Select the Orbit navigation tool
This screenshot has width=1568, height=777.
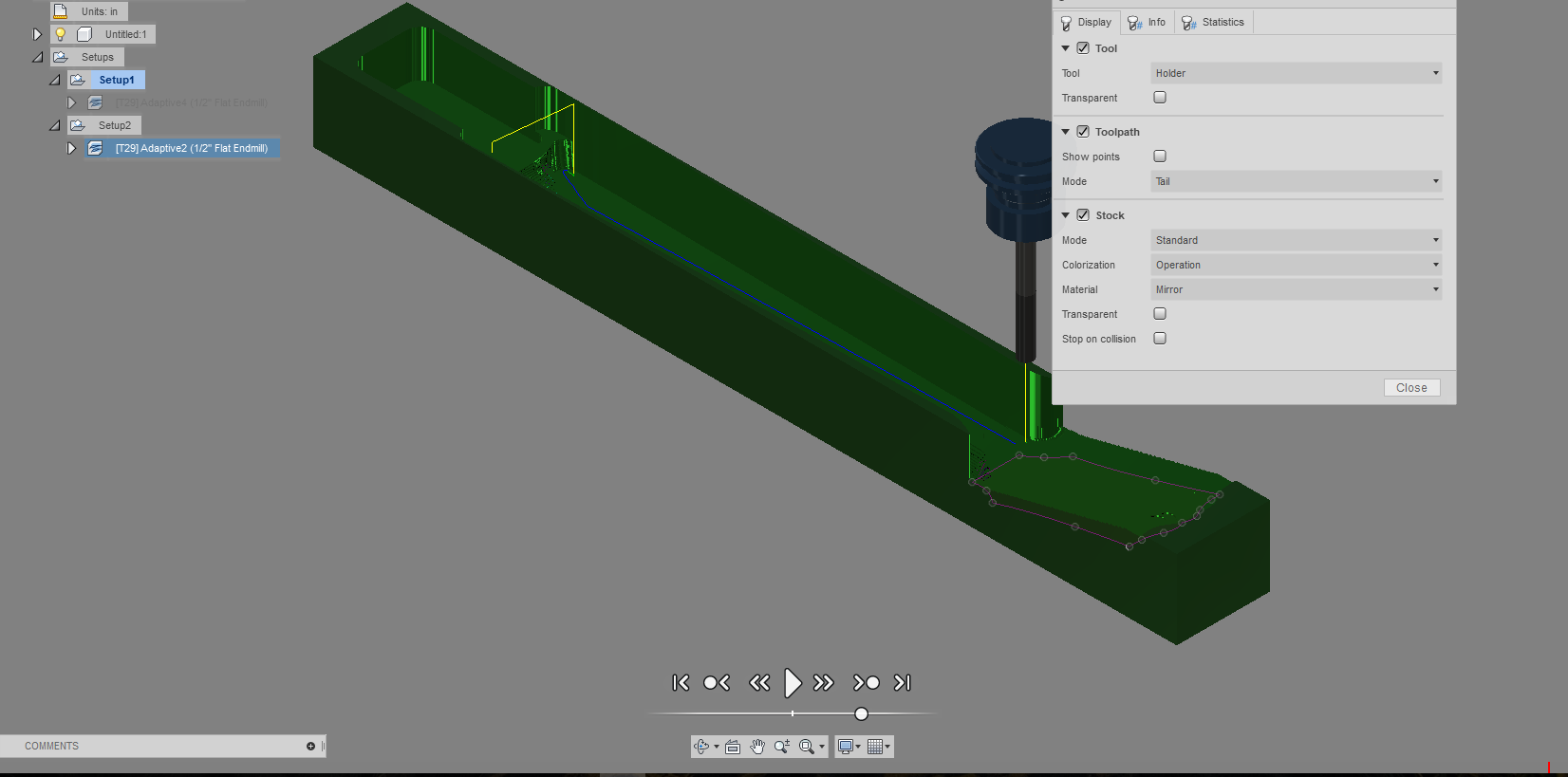(x=701, y=747)
